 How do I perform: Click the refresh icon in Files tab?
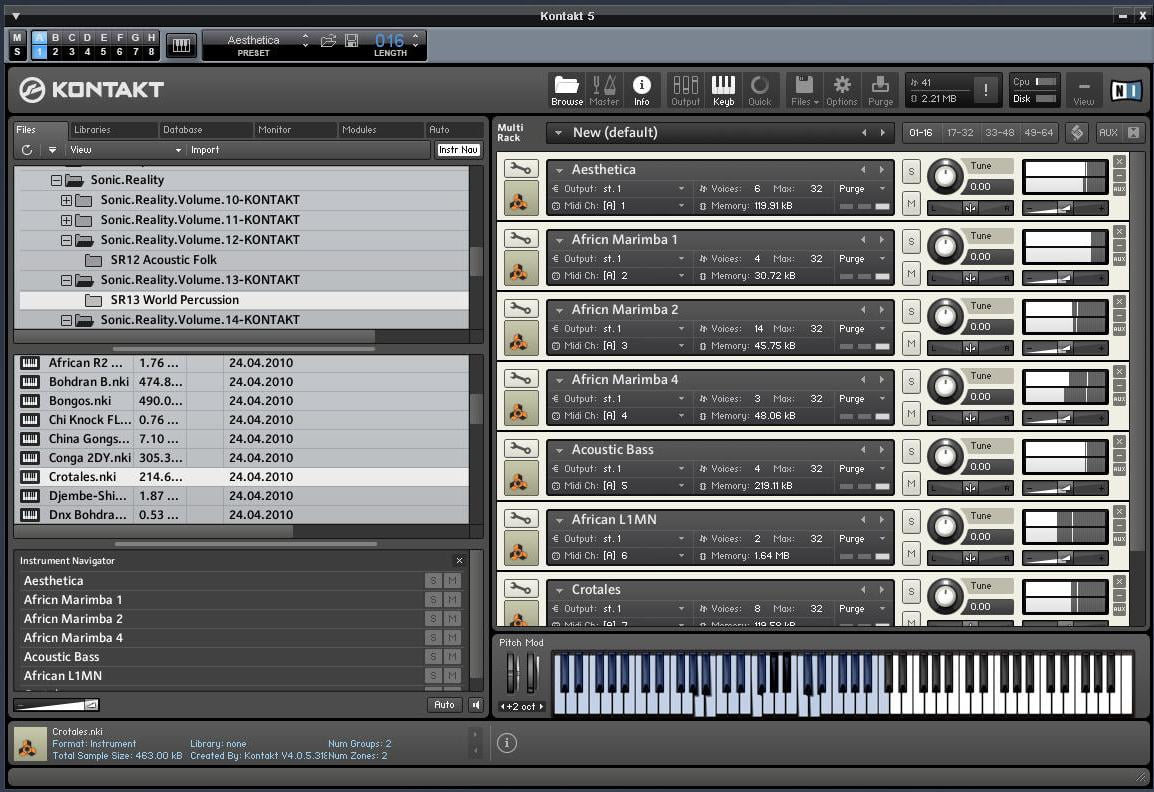[27, 149]
